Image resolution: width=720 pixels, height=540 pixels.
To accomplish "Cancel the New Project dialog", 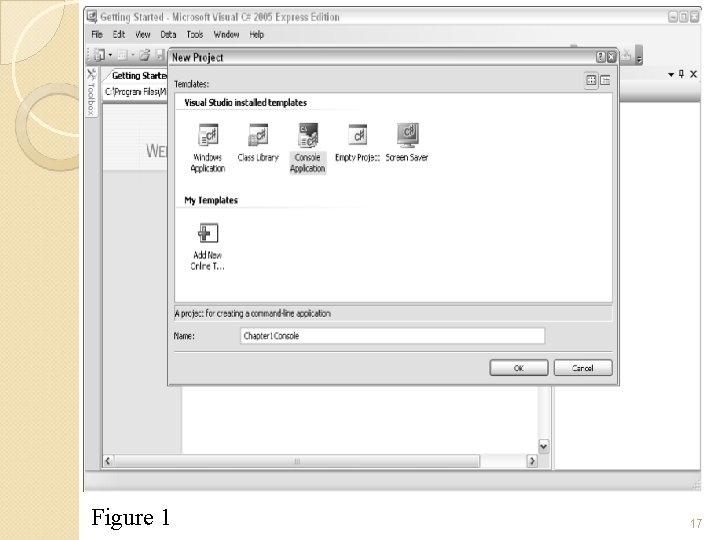I will (583, 368).
